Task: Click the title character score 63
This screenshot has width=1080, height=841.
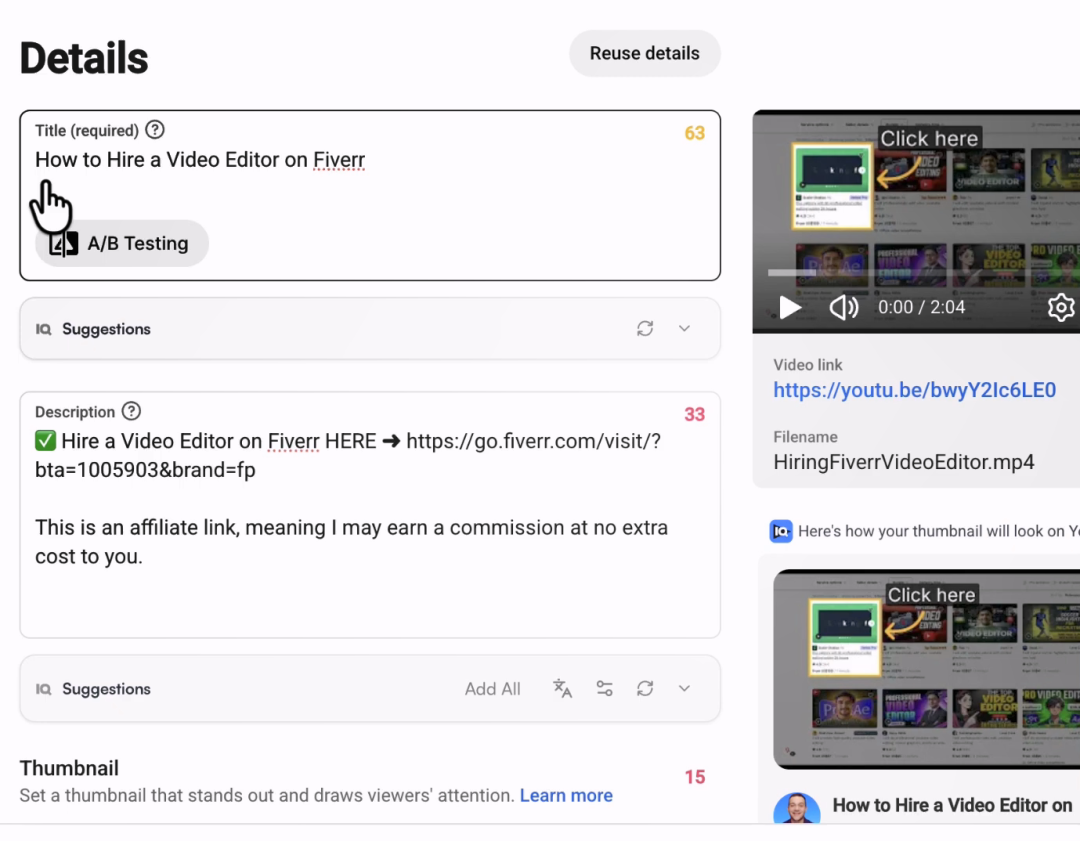Action: [694, 133]
